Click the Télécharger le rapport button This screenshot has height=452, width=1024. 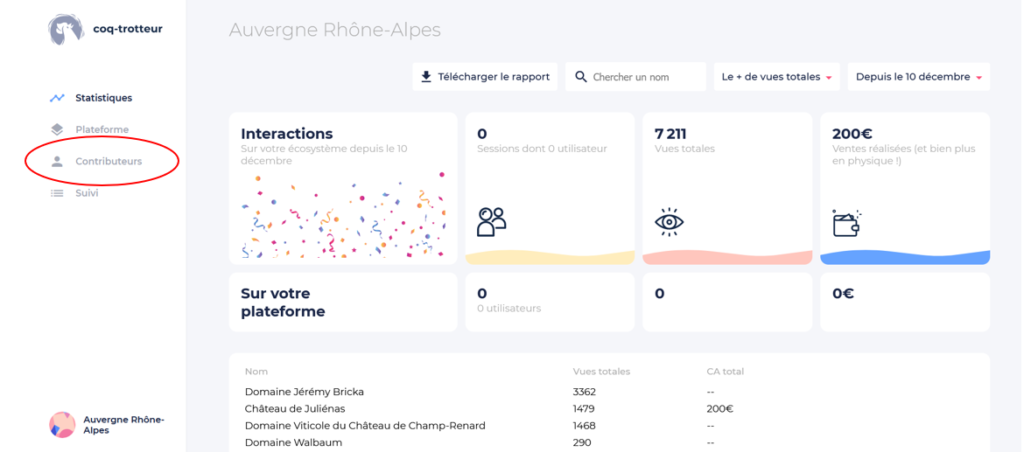pyautogui.click(x=485, y=77)
